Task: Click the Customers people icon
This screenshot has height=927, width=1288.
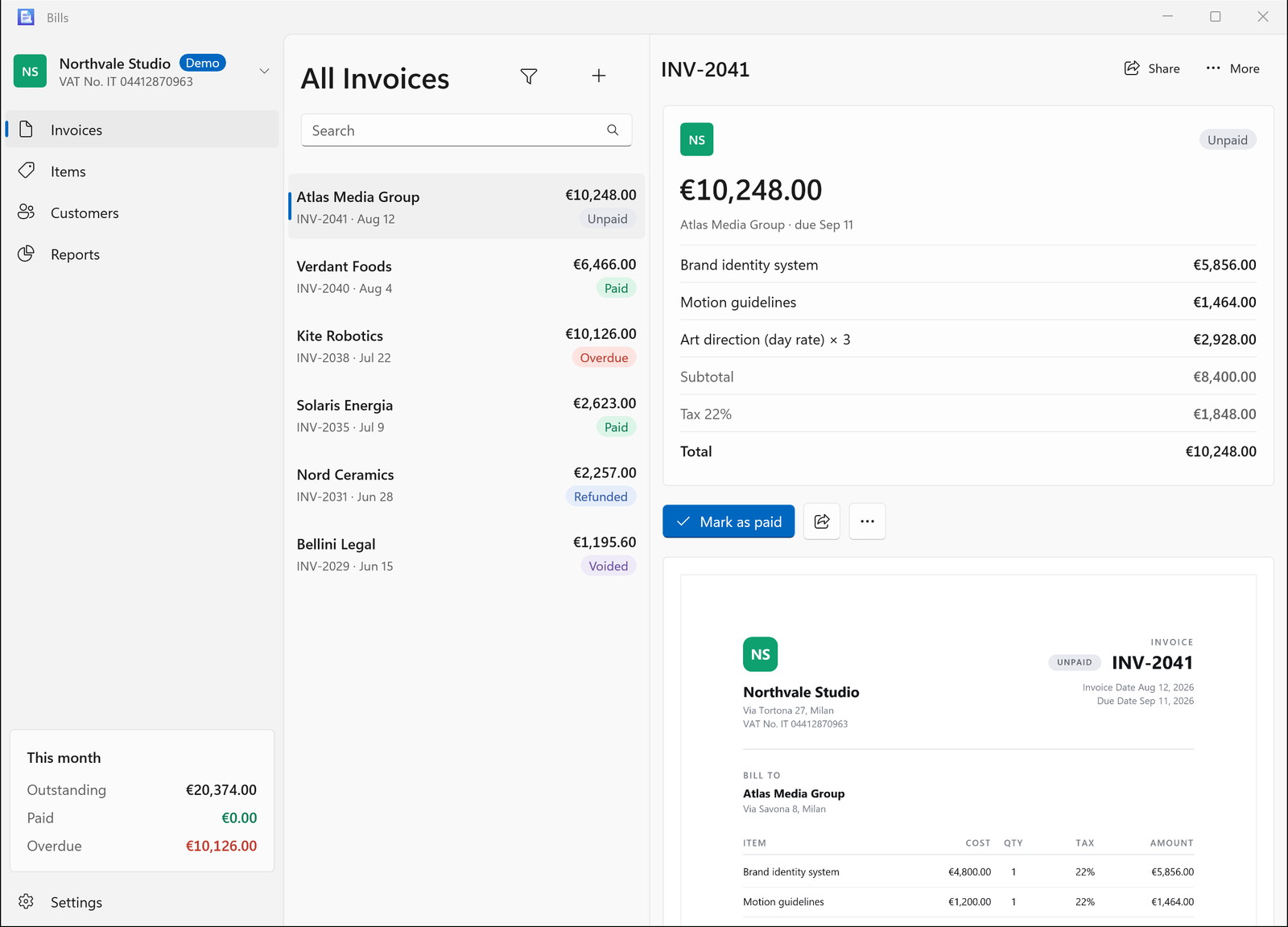Action: (x=27, y=212)
